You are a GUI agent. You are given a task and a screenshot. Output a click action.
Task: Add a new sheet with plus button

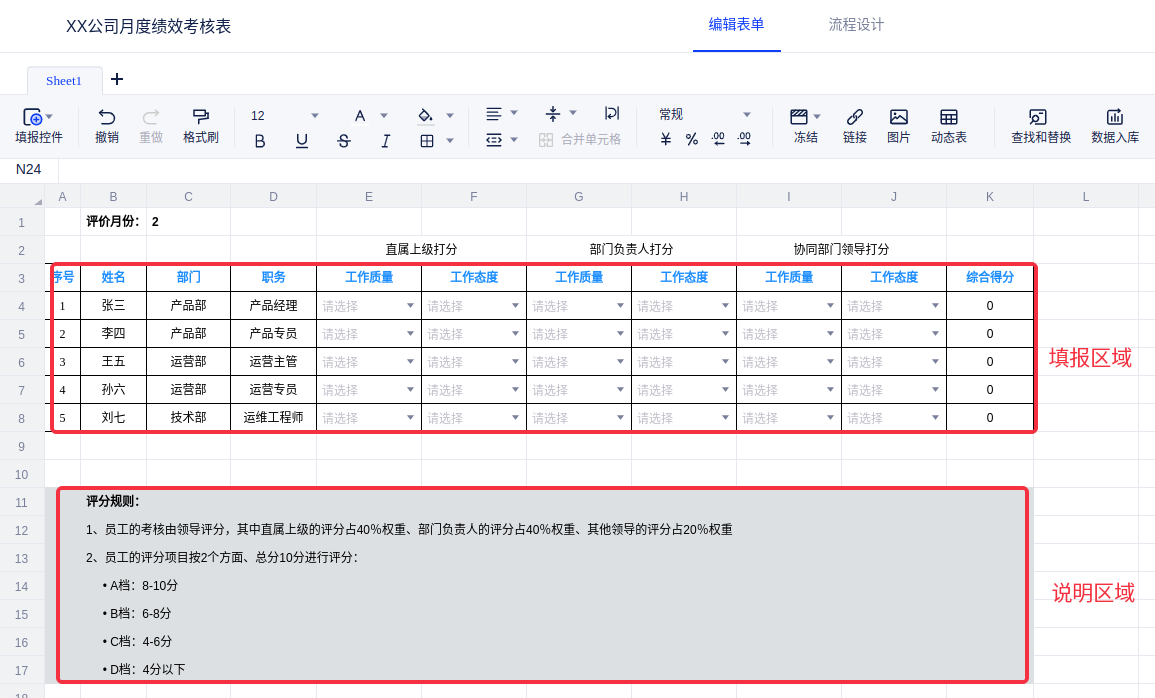(117, 79)
